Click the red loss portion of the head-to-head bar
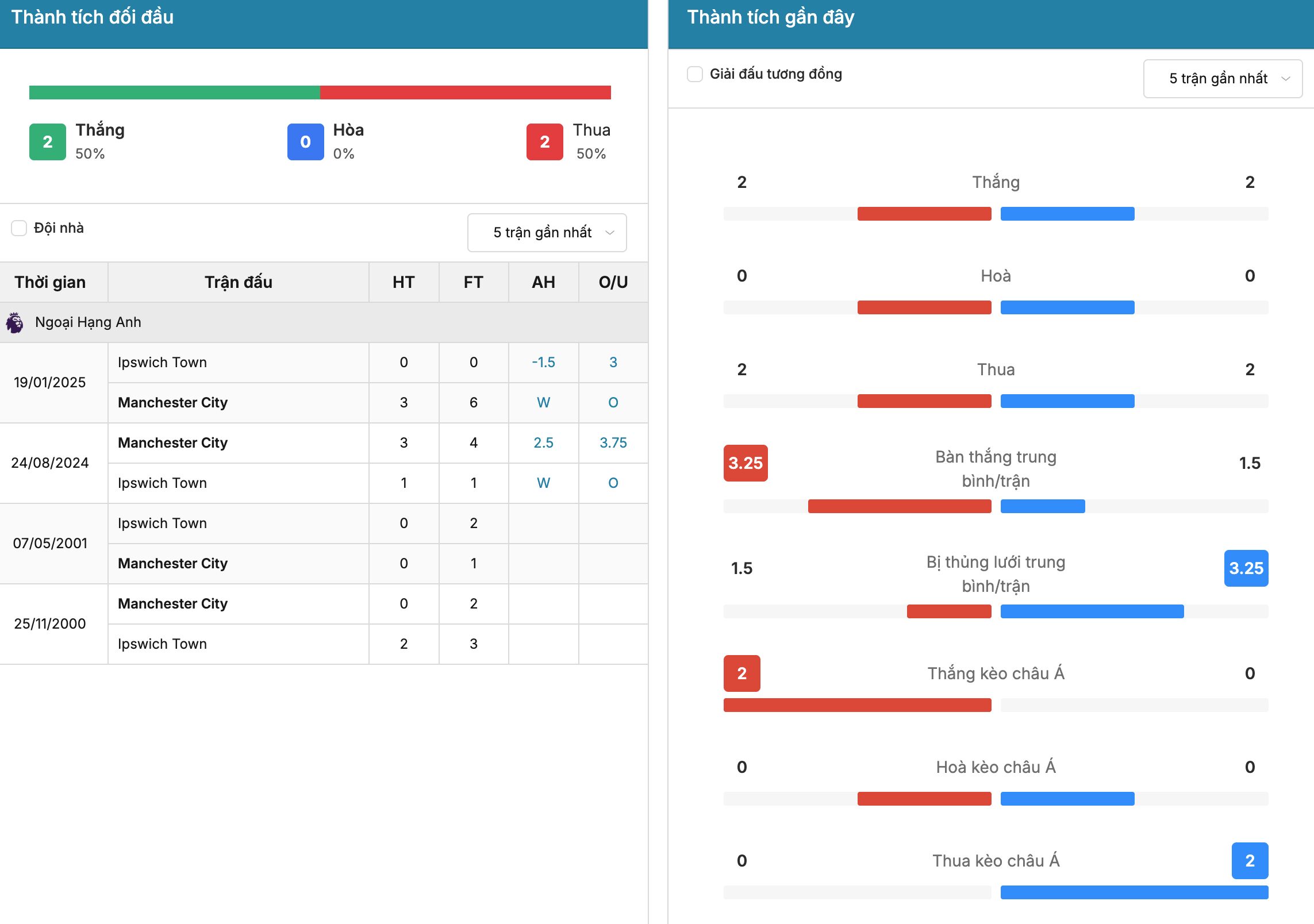 click(466, 93)
